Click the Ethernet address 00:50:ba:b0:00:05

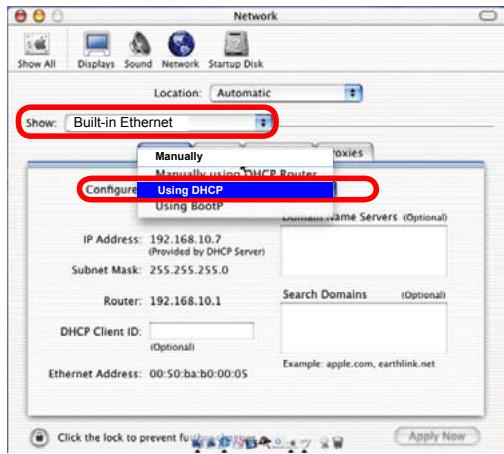point(198,374)
